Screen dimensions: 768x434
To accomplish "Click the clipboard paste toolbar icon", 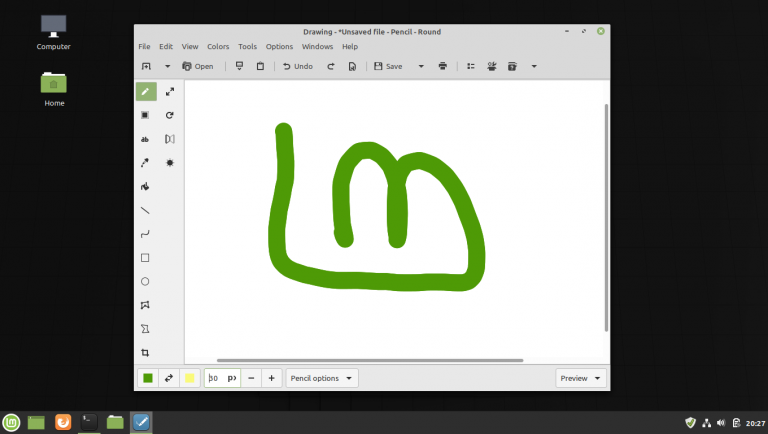I will tap(261, 66).
